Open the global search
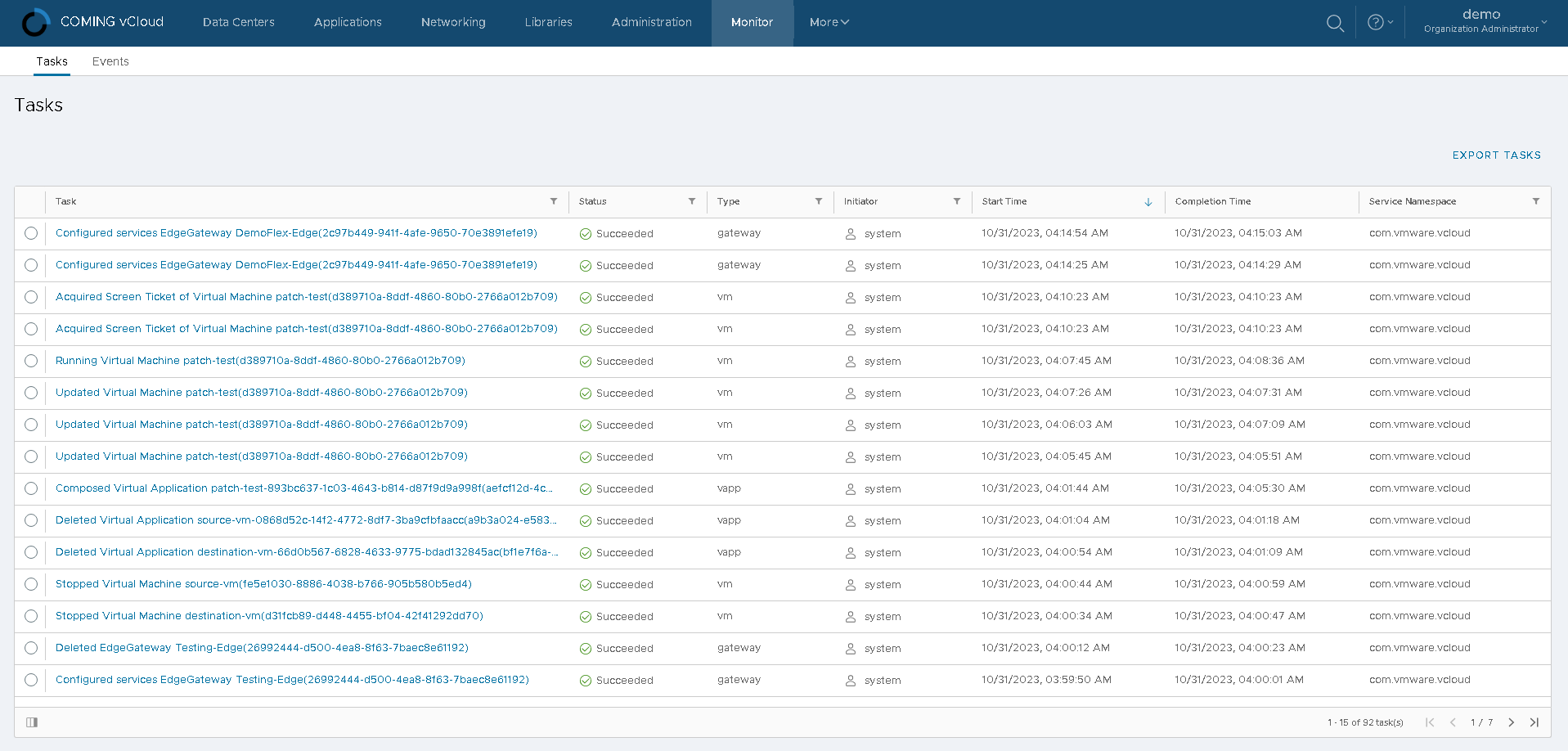1568x751 pixels. coord(1335,23)
